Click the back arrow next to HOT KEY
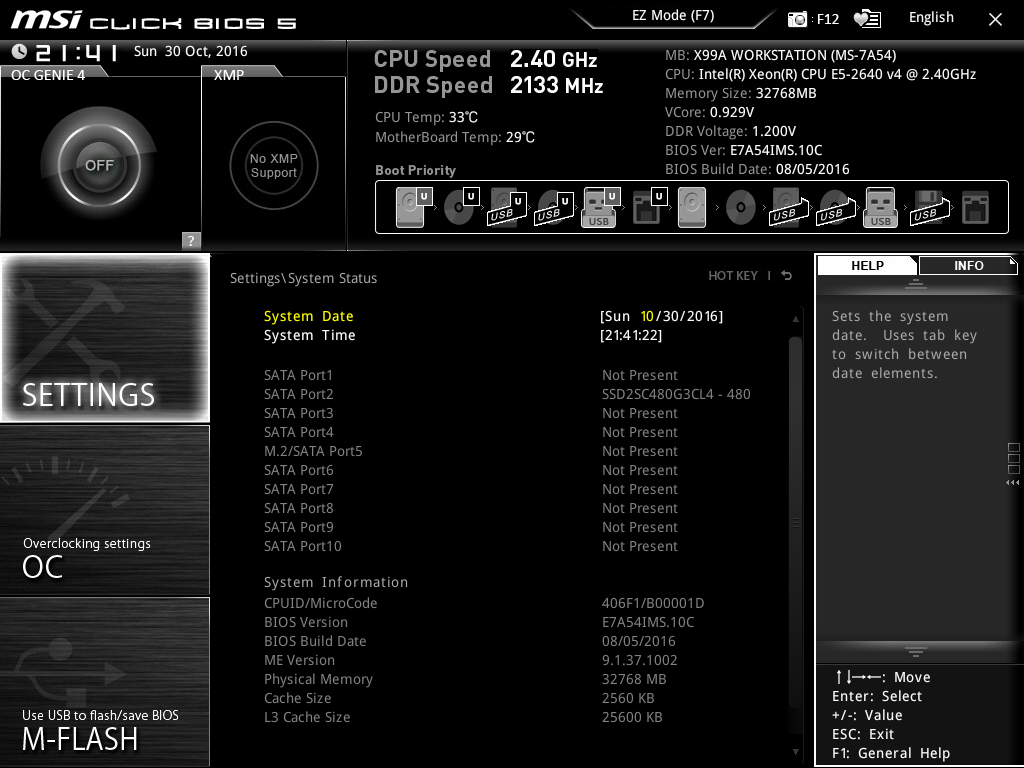This screenshot has width=1024, height=768. (x=787, y=276)
